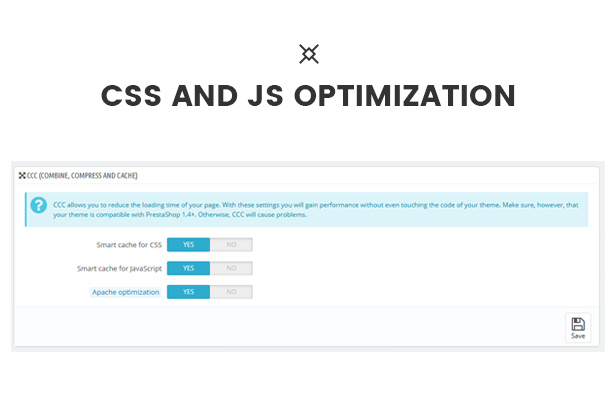Turn off Apache optimization with NO
The image size is (616, 408).
coord(231,292)
